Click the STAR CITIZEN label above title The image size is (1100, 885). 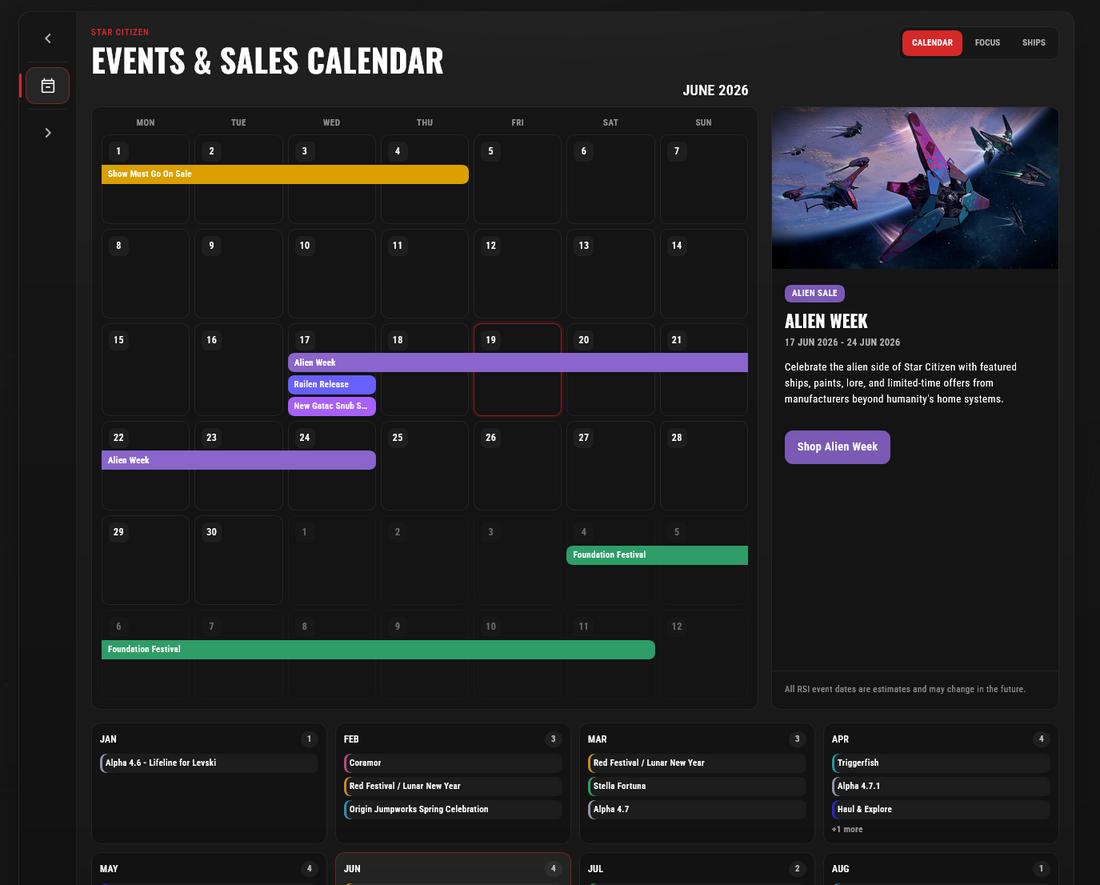120,32
